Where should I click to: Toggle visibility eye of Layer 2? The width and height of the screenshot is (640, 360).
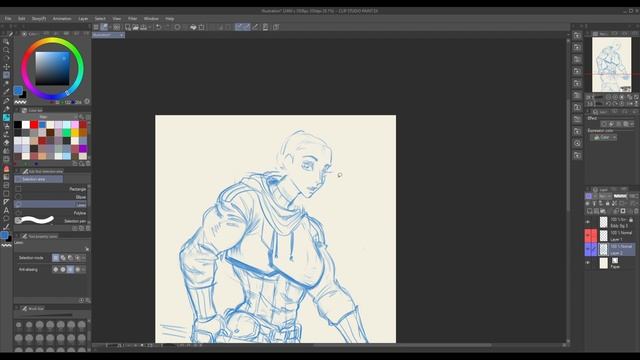[x=588, y=249]
